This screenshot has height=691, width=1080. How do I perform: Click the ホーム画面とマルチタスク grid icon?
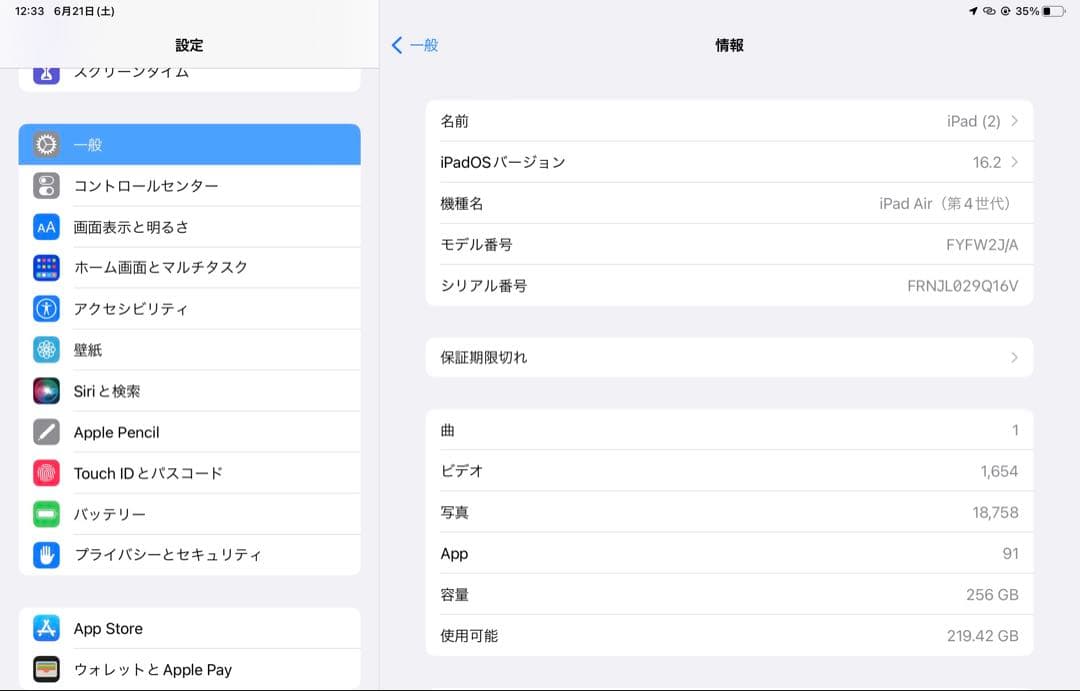(x=45, y=267)
